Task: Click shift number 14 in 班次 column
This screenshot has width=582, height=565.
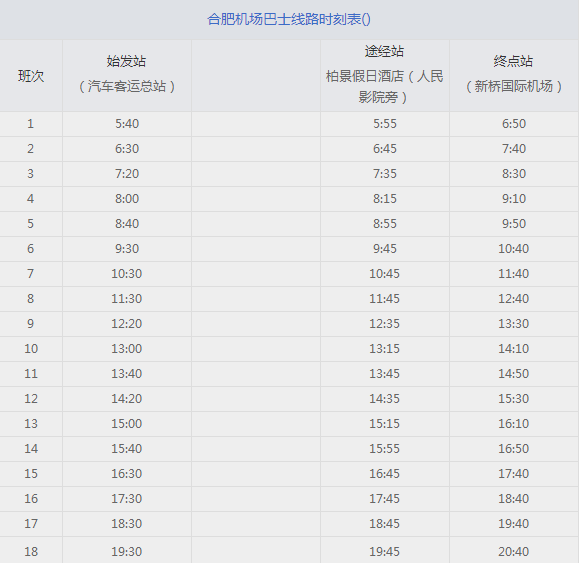Action: click(31, 449)
